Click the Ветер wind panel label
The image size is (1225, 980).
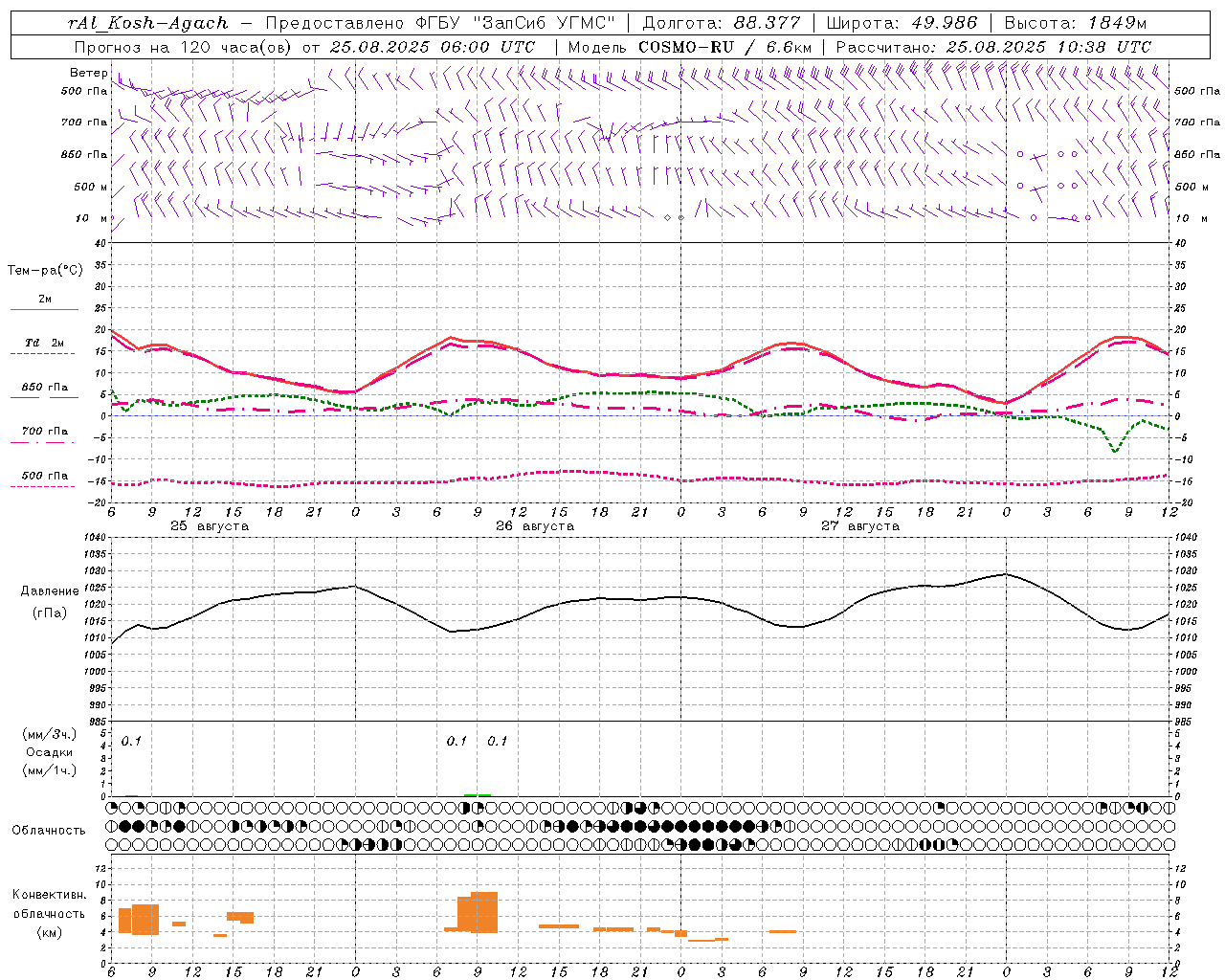(x=88, y=73)
